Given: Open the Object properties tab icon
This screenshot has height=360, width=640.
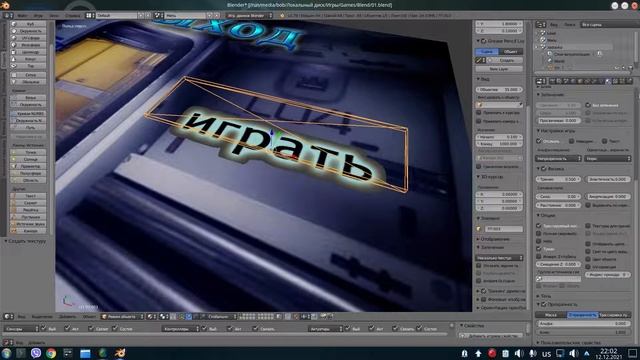Looking at the screenshot, I should tap(580, 81).
